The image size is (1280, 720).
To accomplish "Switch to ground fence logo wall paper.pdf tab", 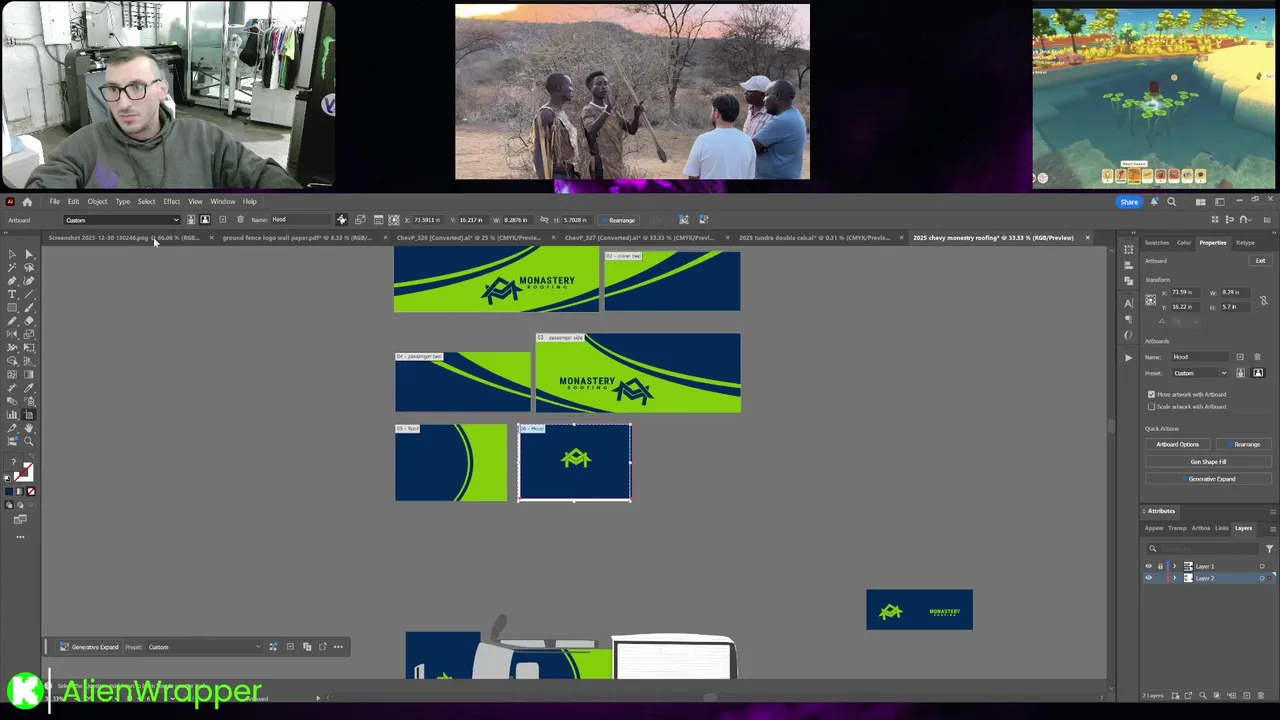I will [297, 238].
